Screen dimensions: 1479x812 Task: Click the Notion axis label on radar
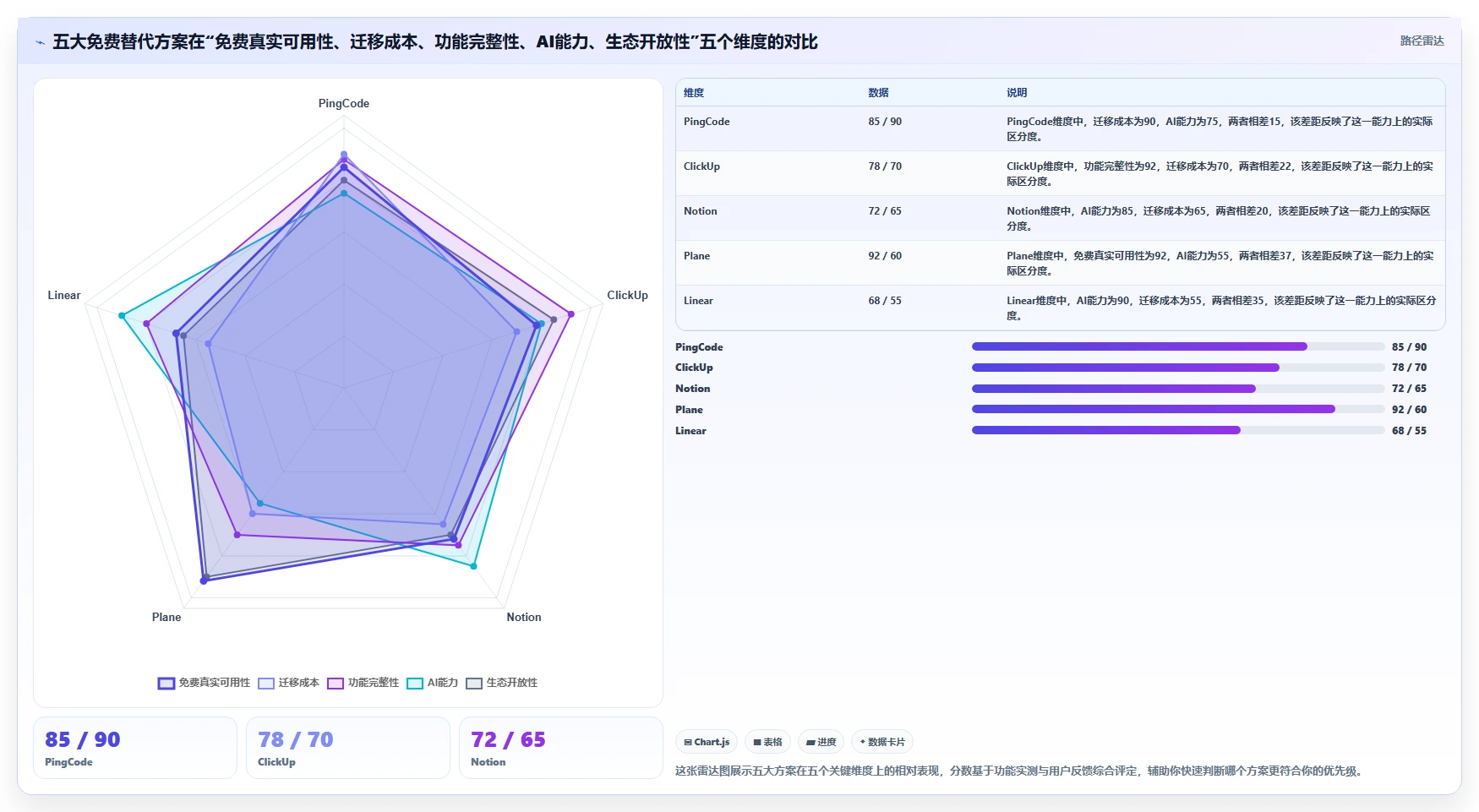(x=524, y=618)
